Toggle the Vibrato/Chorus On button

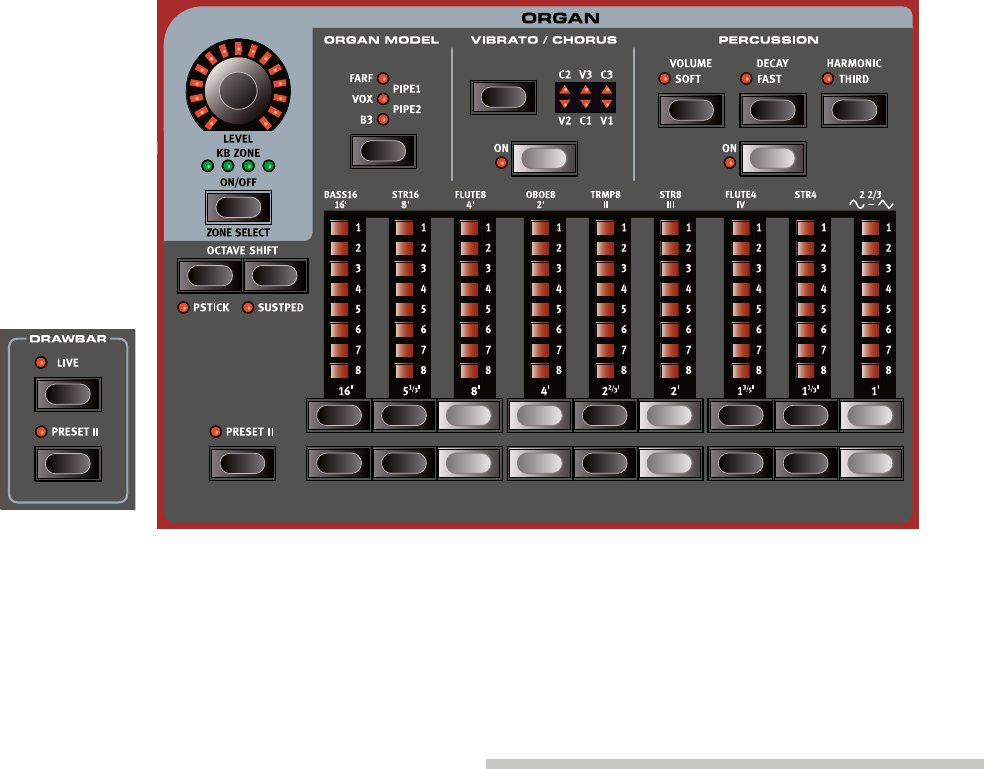click(x=544, y=159)
